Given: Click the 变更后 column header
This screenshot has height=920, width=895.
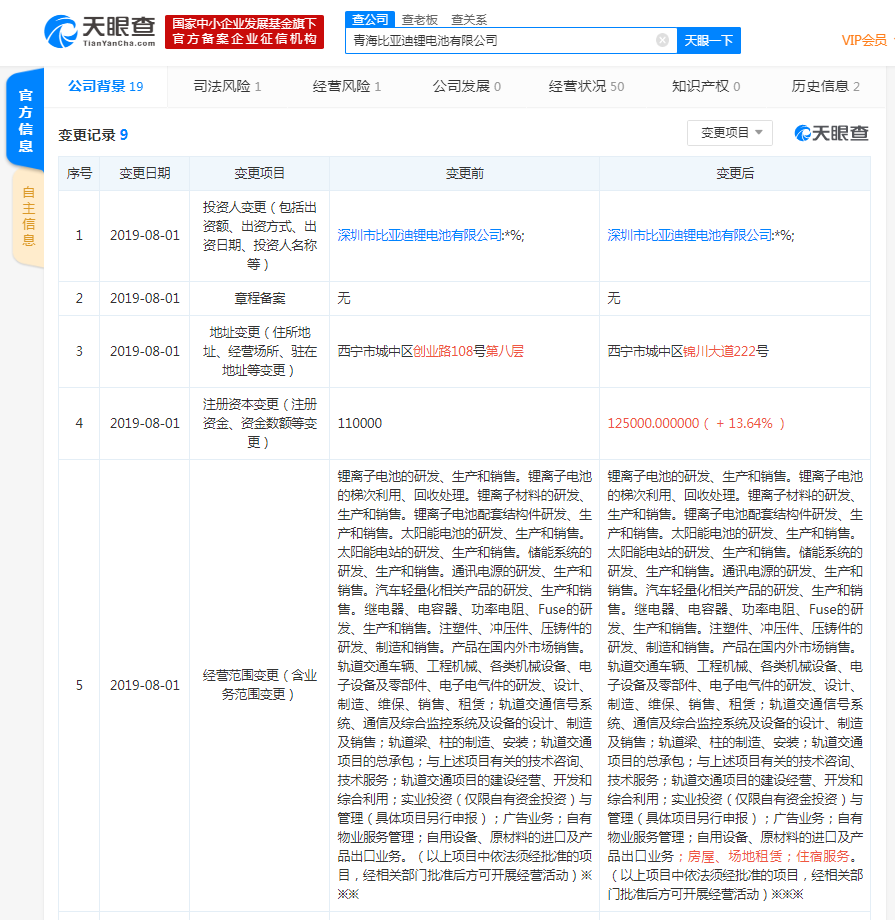Looking at the screenshot, I should (x=735, y=173).
